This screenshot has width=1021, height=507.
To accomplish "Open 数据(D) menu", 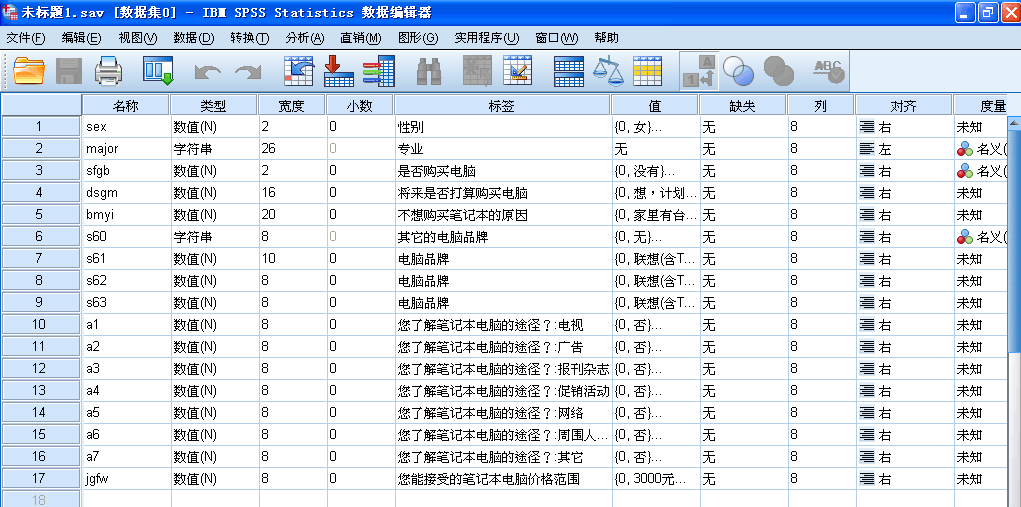I will coord(193,38).
